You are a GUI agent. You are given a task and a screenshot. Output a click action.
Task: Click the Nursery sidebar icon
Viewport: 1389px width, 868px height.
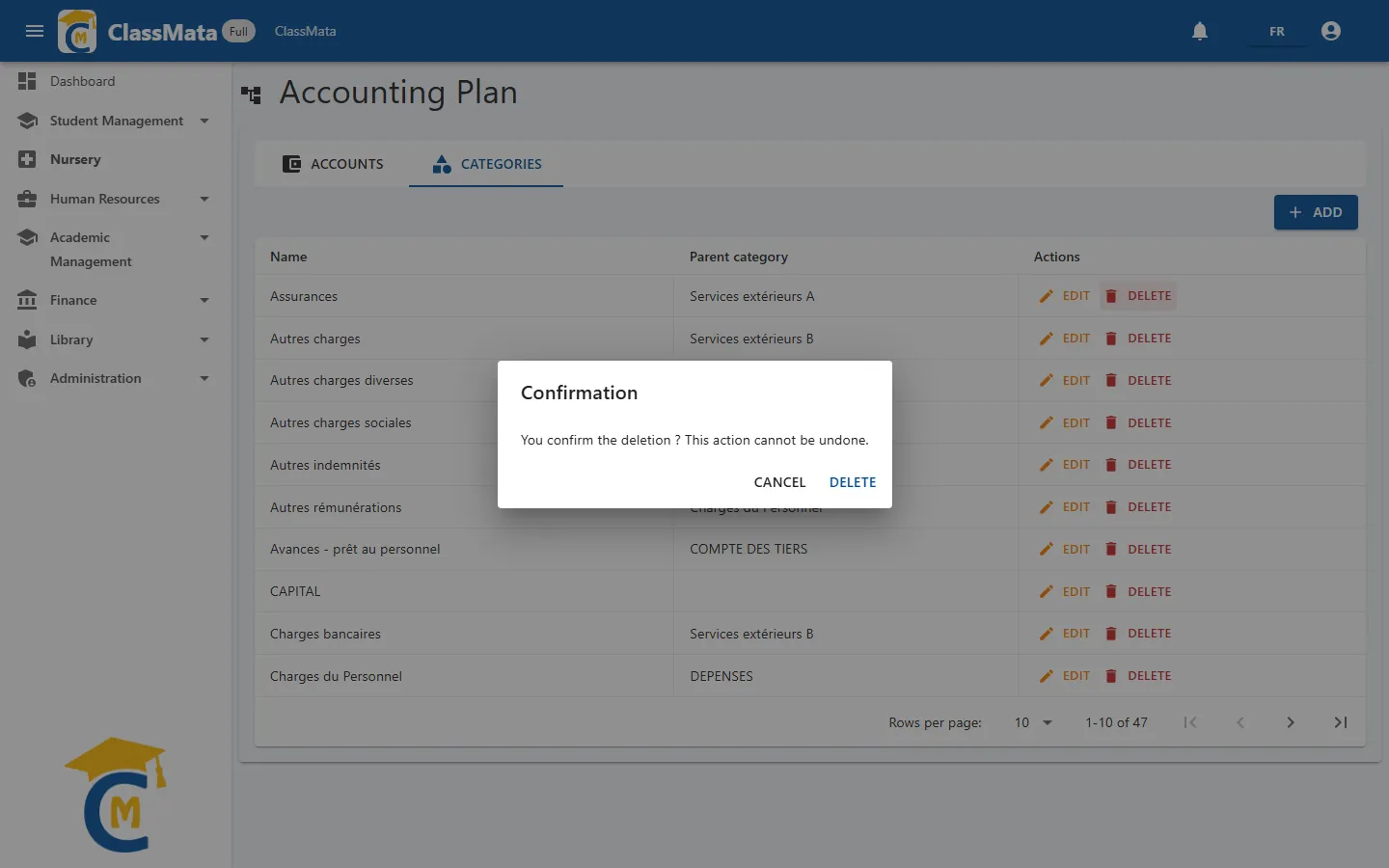click(x=27, y=159)
